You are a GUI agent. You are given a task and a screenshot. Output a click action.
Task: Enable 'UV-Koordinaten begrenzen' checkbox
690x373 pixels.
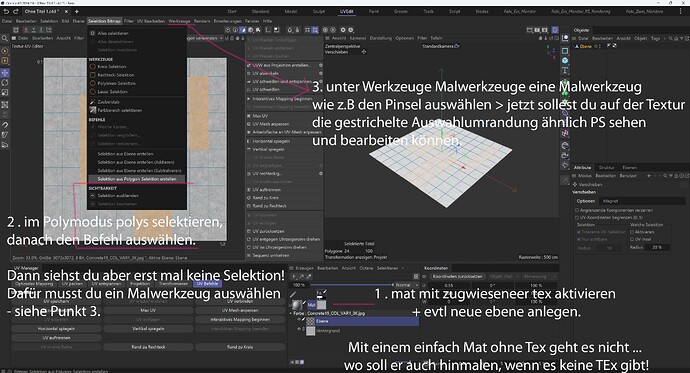coord(577,217)
